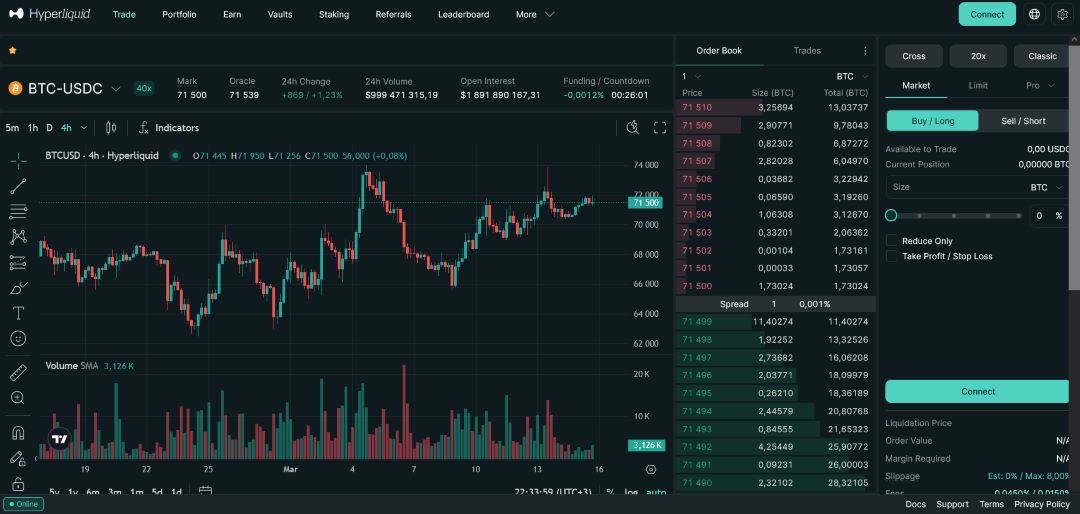Click the 20x leverage button

tap(977, 56)
